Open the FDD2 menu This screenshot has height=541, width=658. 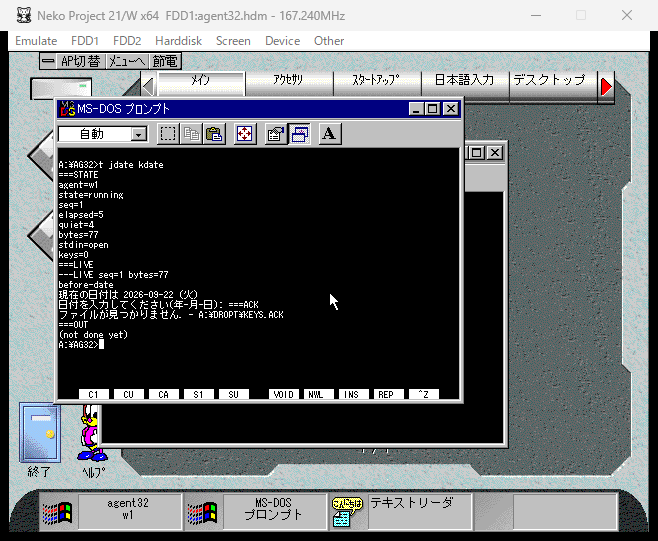[127, 41]
